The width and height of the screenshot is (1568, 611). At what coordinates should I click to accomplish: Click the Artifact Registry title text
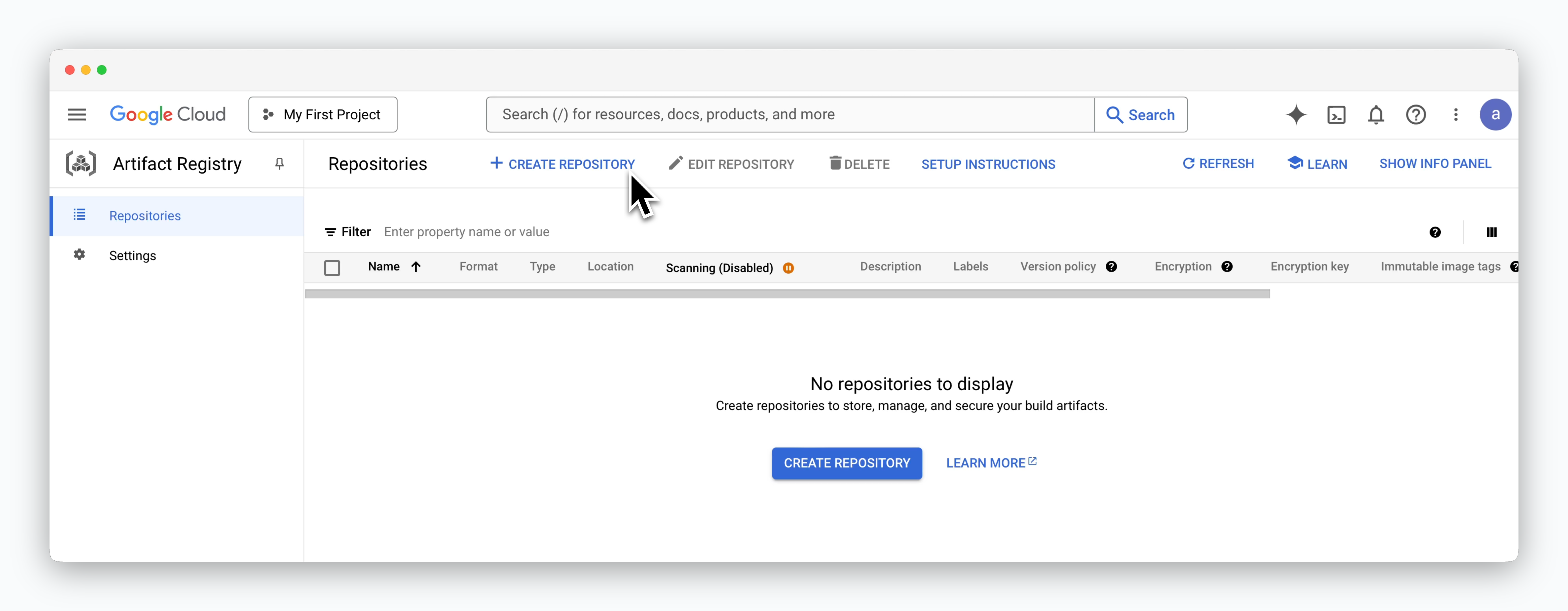(177, 164)
